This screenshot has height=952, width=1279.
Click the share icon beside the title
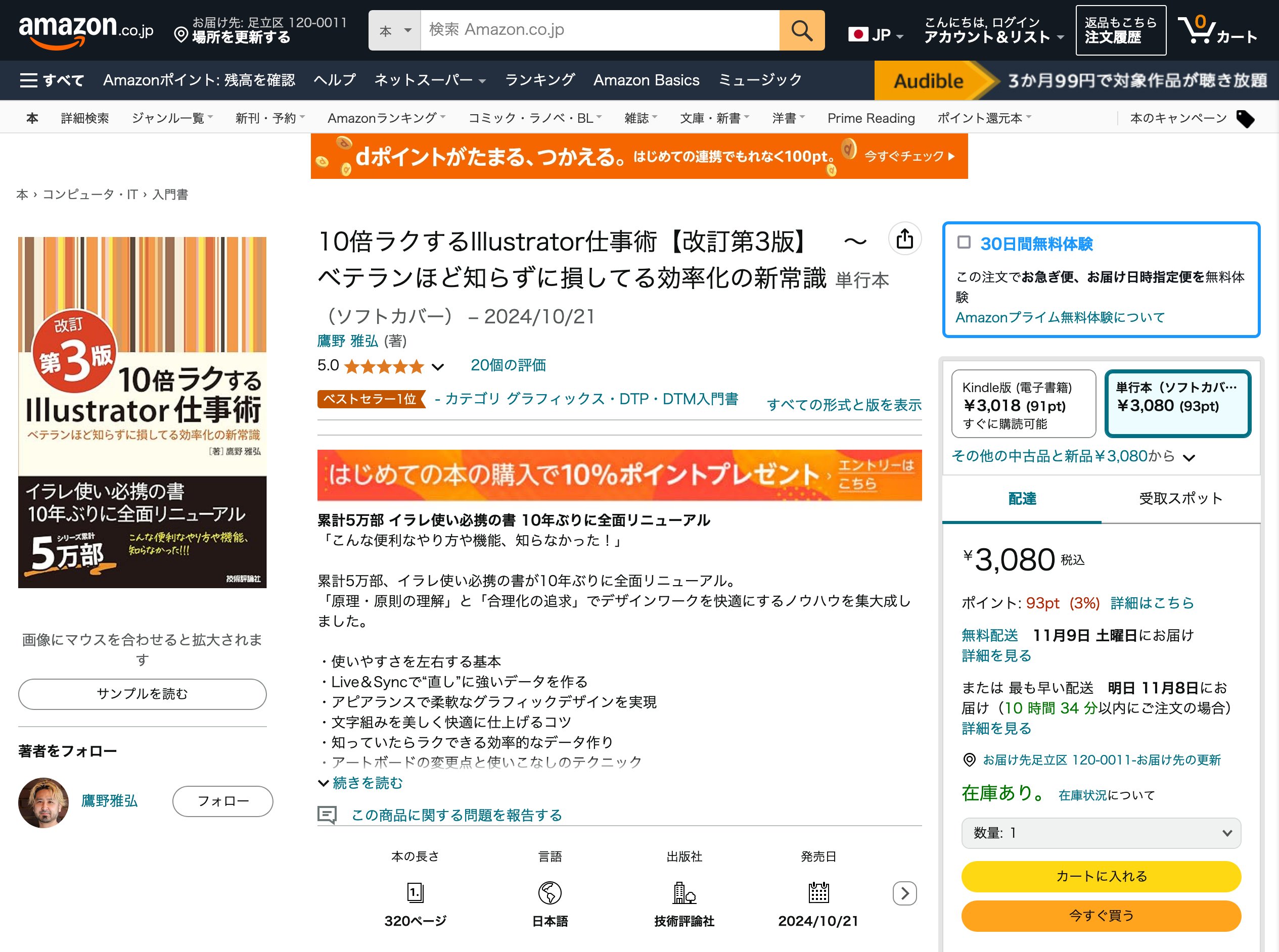[904, 239]
